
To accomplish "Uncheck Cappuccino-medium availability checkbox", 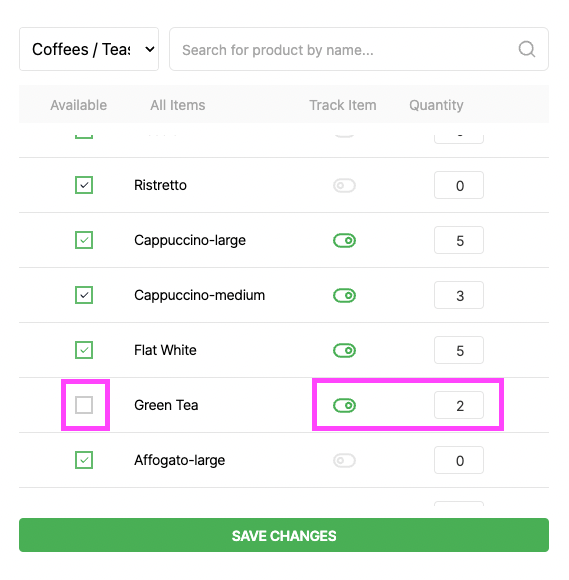I will [84, 295].
